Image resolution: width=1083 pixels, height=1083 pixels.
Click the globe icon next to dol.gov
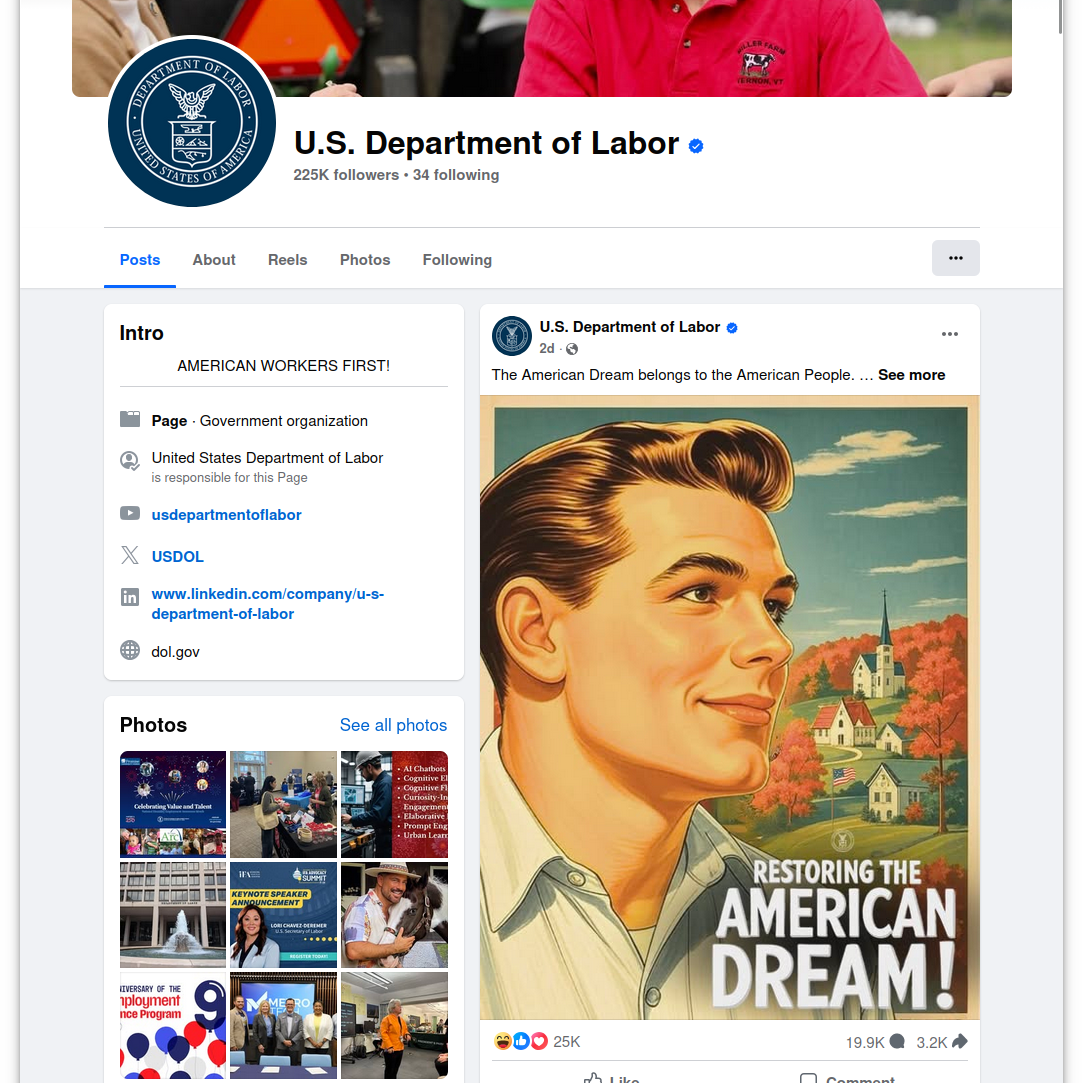point(130,650)
